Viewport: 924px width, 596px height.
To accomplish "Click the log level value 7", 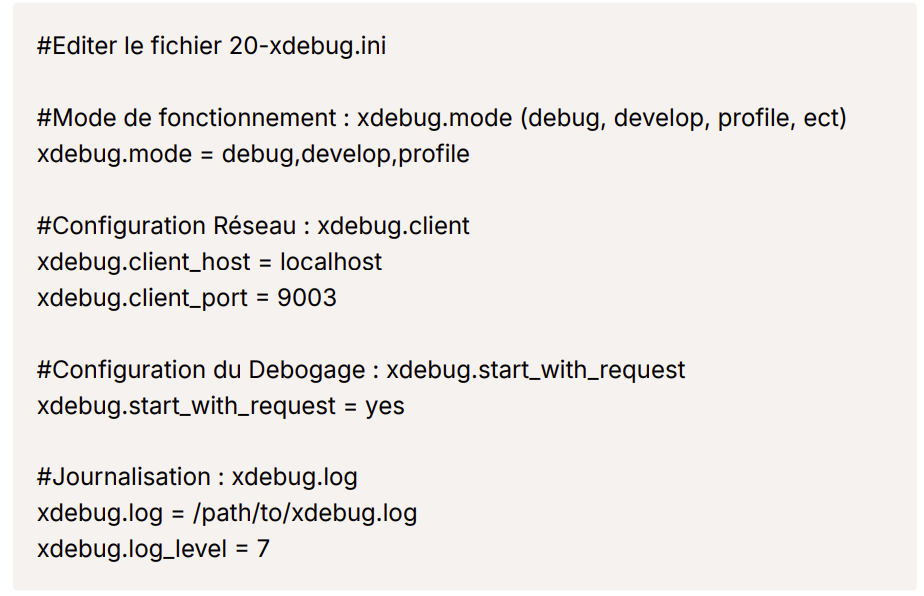I will (263, 549).
